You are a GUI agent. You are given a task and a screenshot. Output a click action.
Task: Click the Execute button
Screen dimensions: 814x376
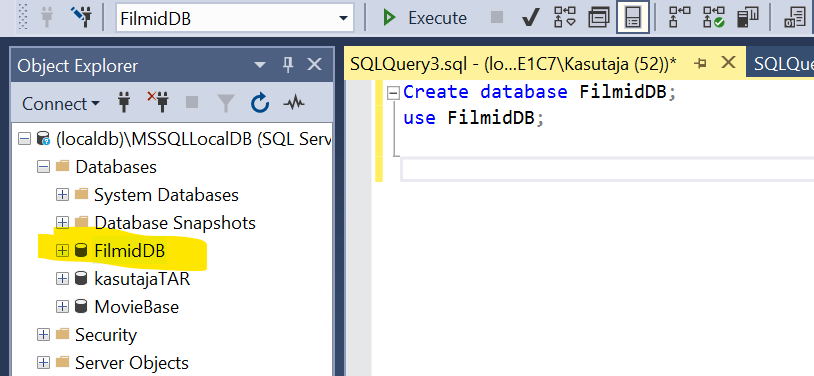(425, 18)
